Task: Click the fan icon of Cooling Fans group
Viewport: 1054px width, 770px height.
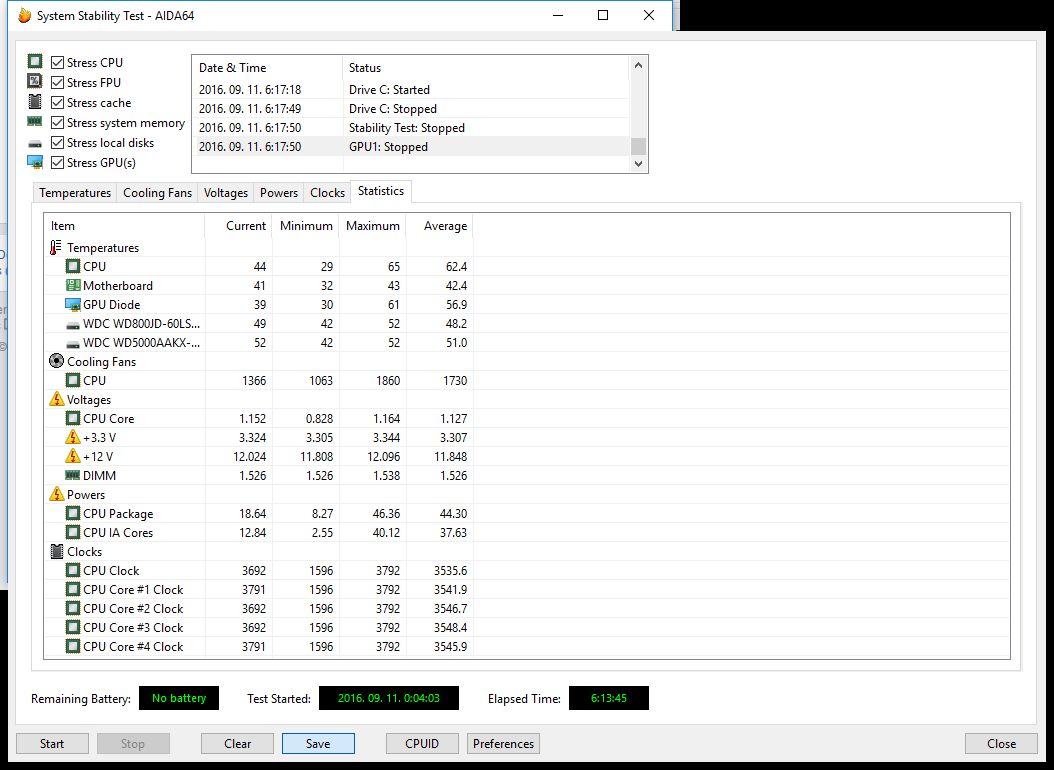Action: tap(56, 361)
